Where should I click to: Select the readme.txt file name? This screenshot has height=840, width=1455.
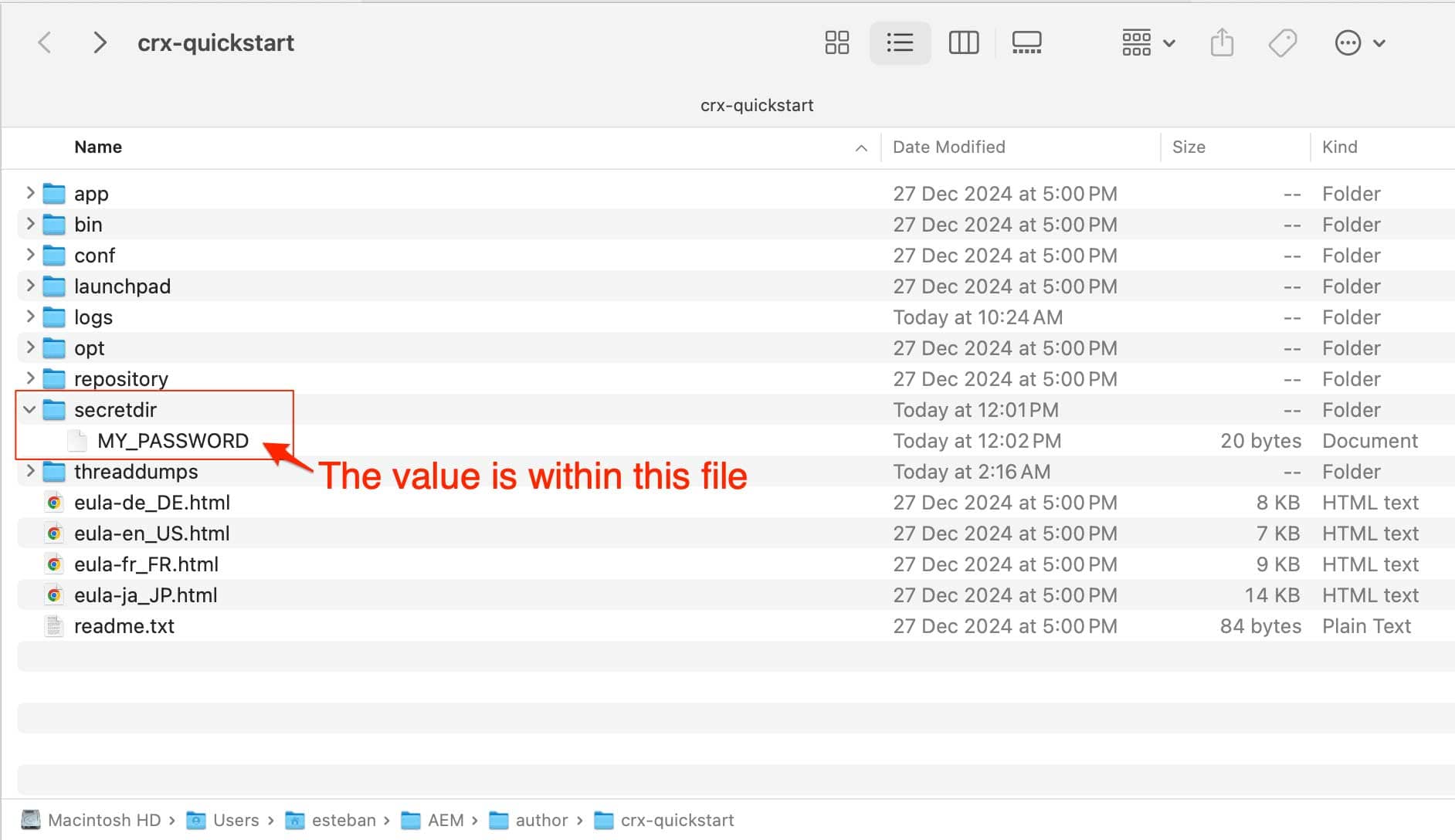[x=124, y=626]
